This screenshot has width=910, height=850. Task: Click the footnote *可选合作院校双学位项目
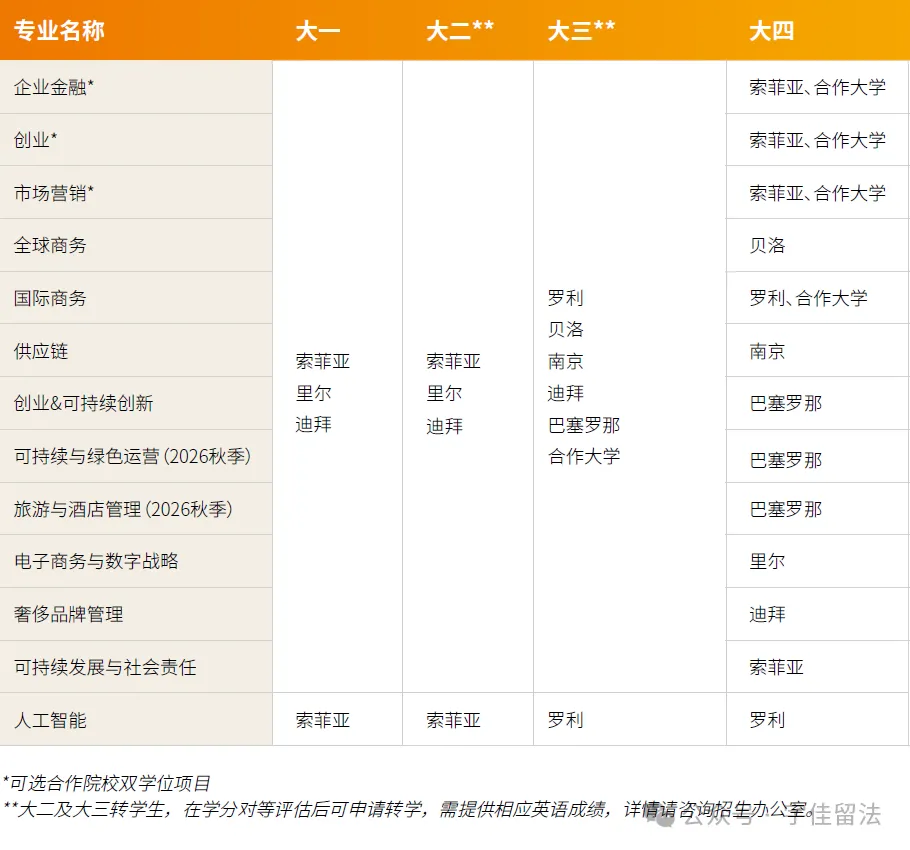coord(107,783)
